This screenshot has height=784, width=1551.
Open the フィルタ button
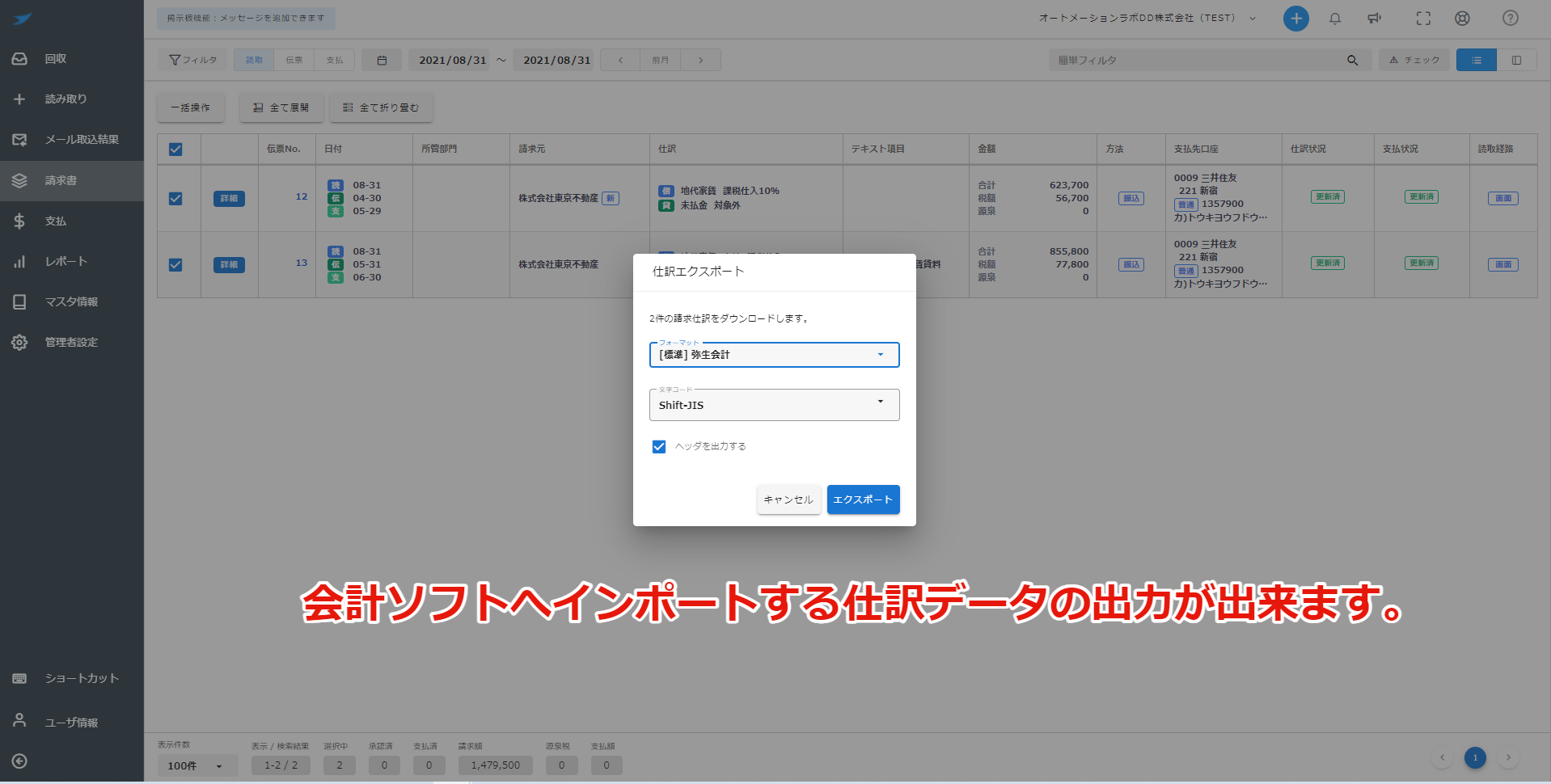(x=192, y=61)
